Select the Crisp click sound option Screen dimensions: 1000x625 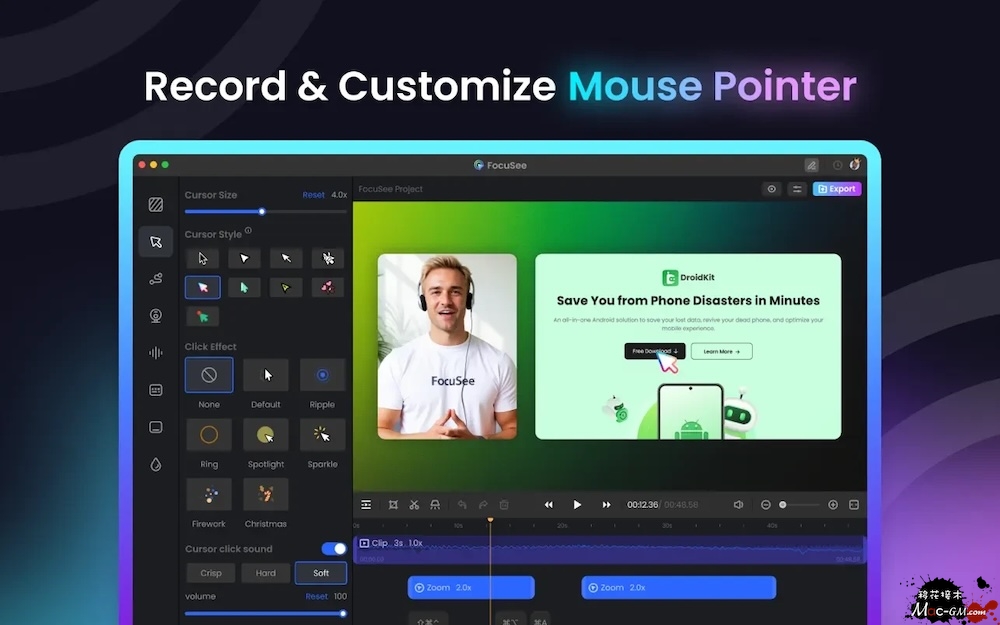(211, 573)
